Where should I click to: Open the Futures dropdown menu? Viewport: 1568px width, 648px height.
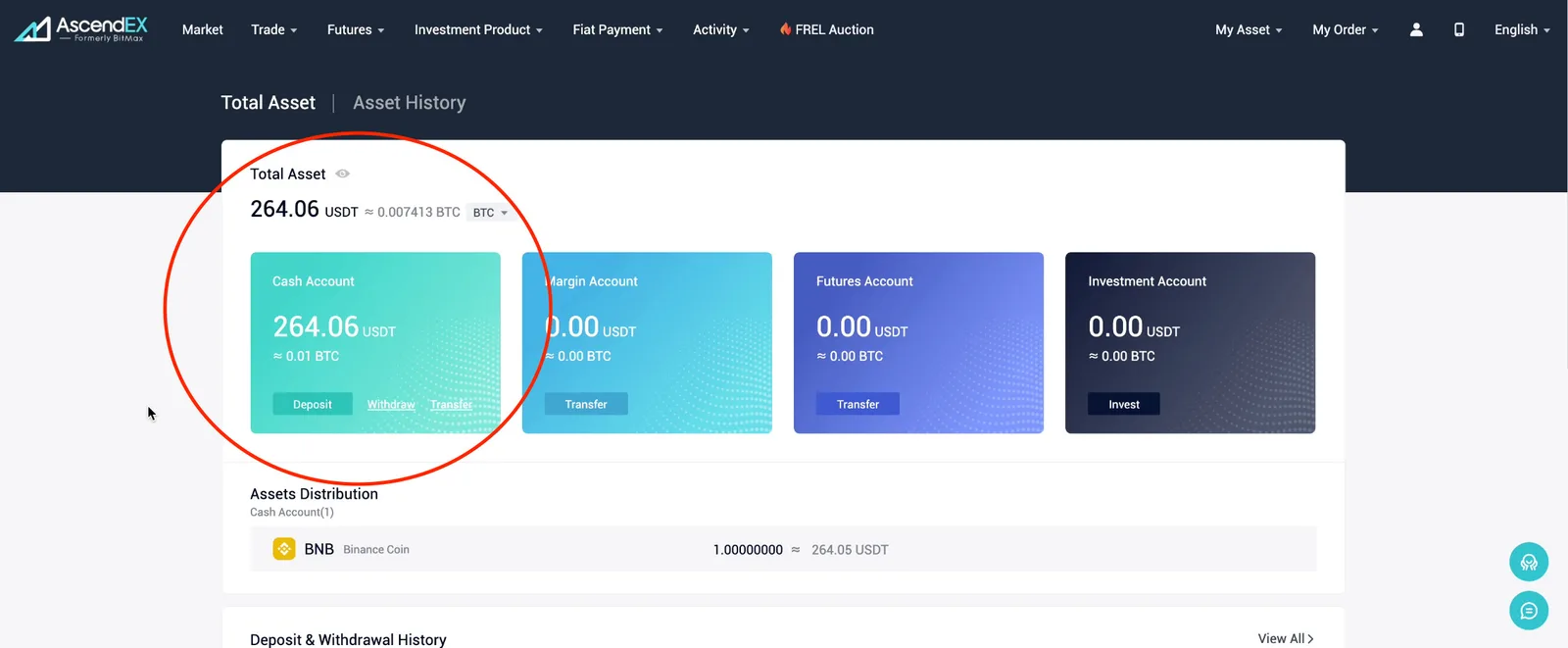[356, 29]
